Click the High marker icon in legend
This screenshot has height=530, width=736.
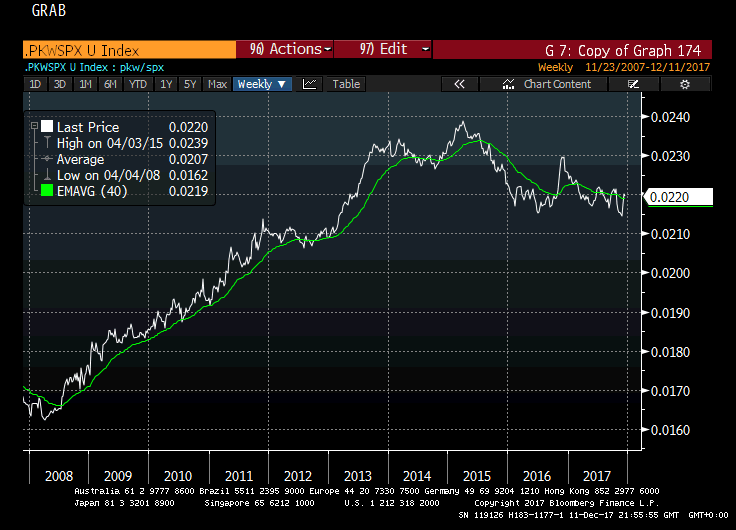click(x=47, y=143)
